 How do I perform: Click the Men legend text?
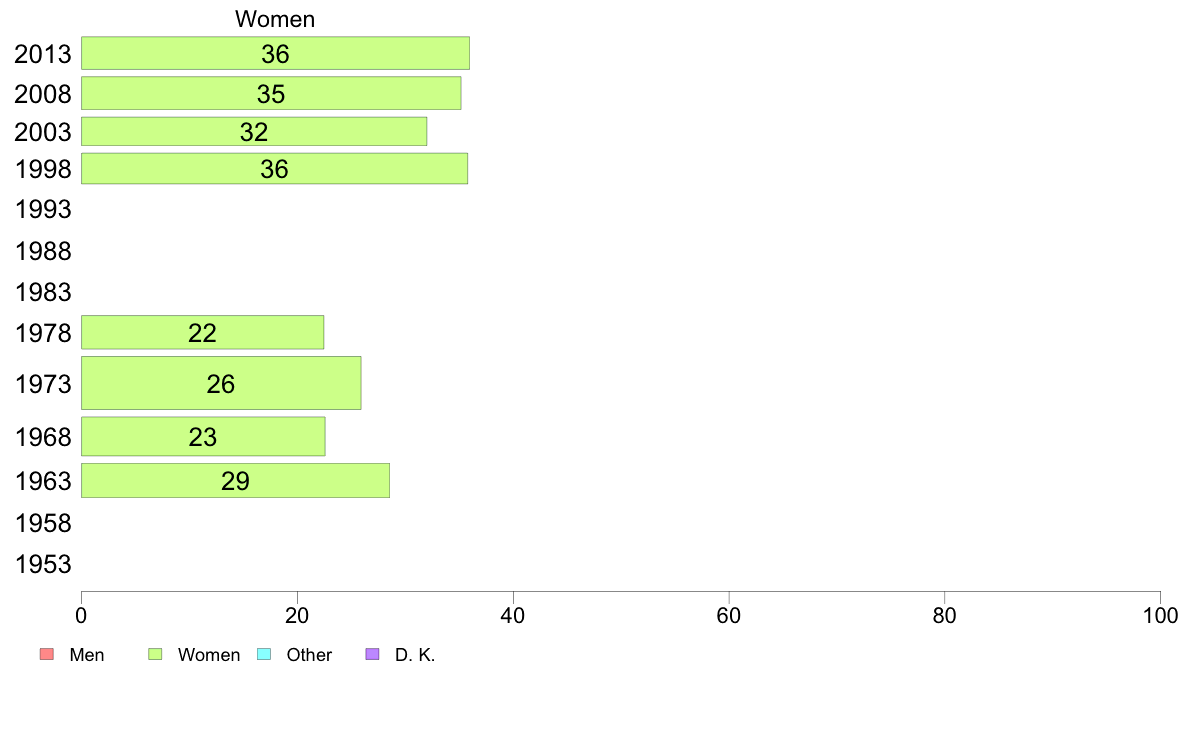[x=86, y=655]
